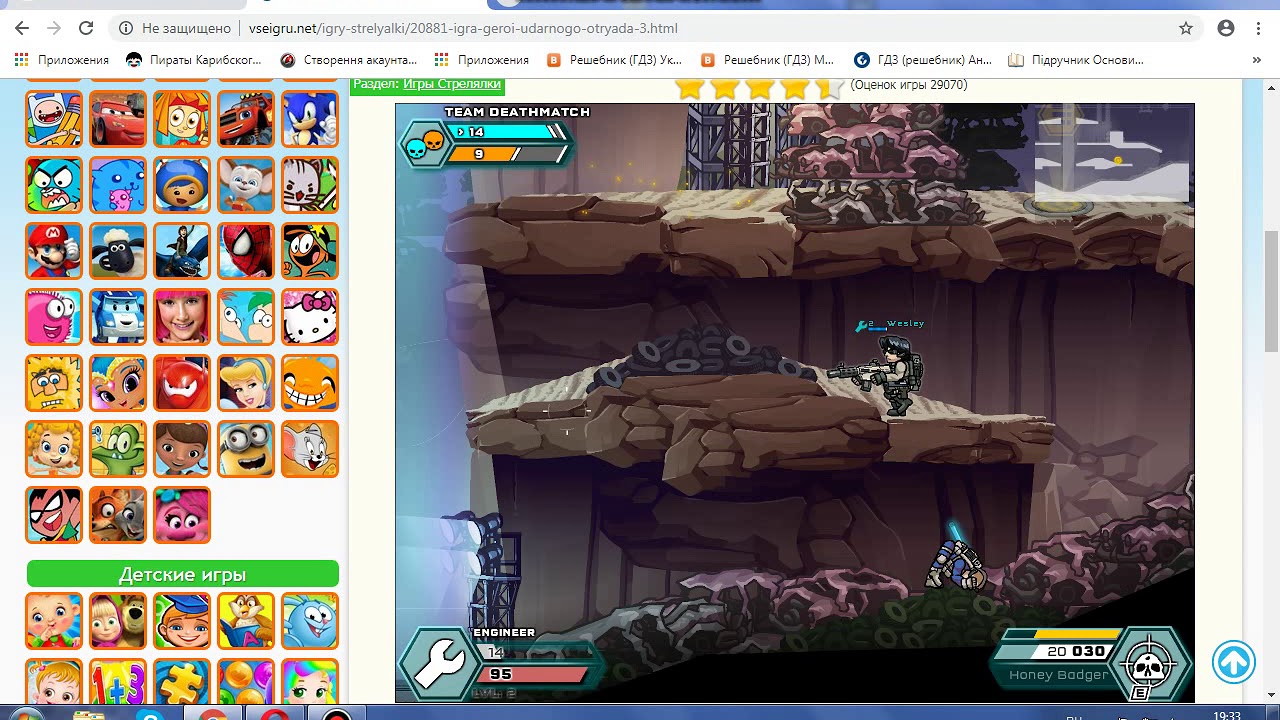Select the pink Trolls Poppy game icon

coord(182,514)
